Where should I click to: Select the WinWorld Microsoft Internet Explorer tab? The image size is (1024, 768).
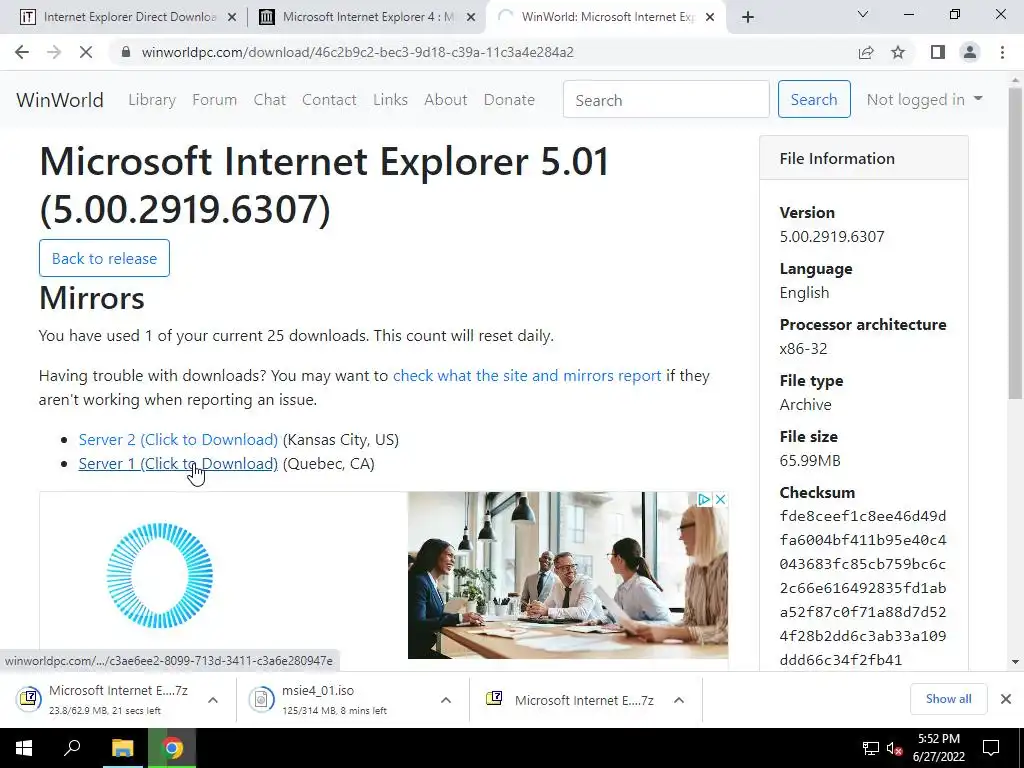[x=606, y=17]
